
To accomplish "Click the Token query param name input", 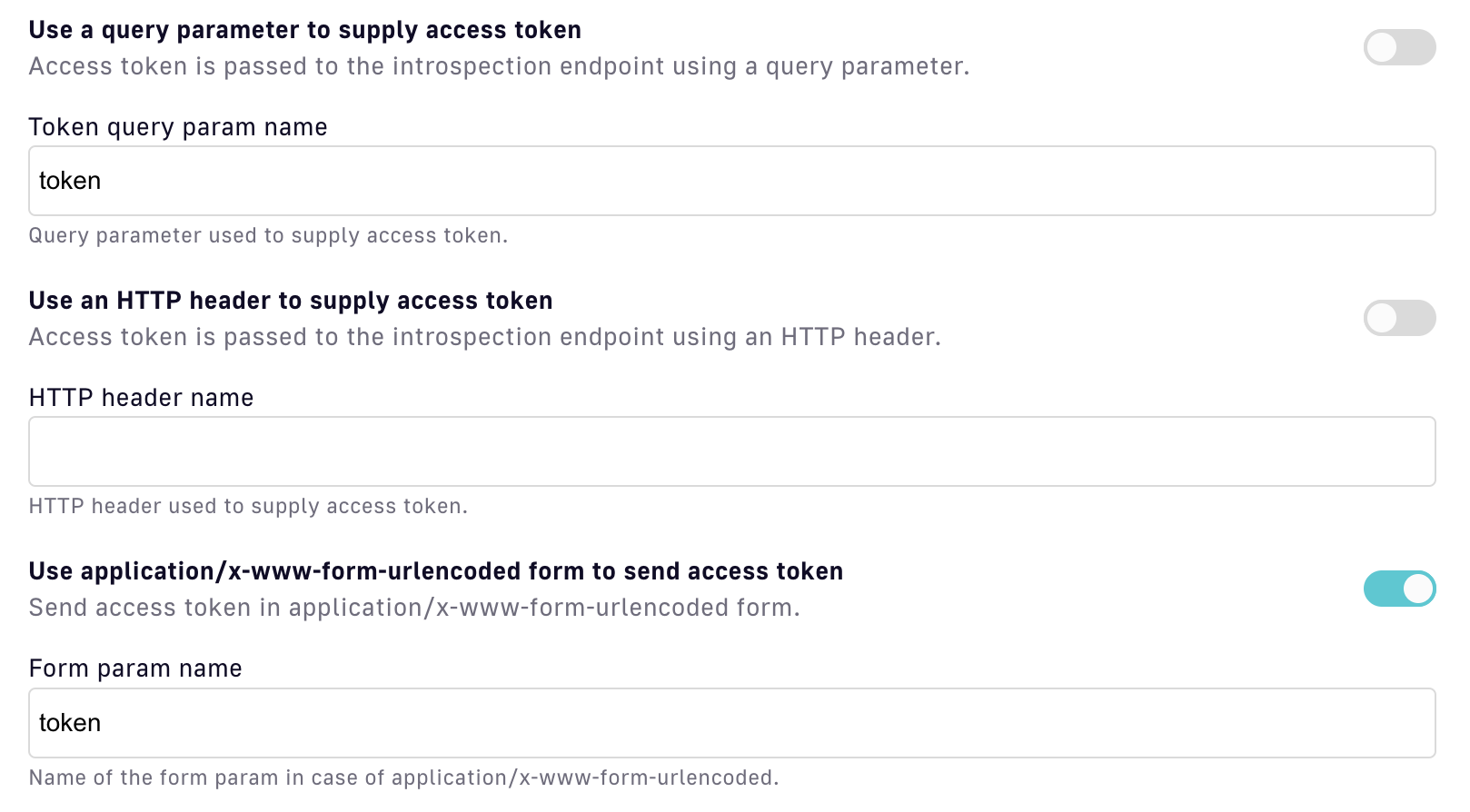I will pos(731,181).
